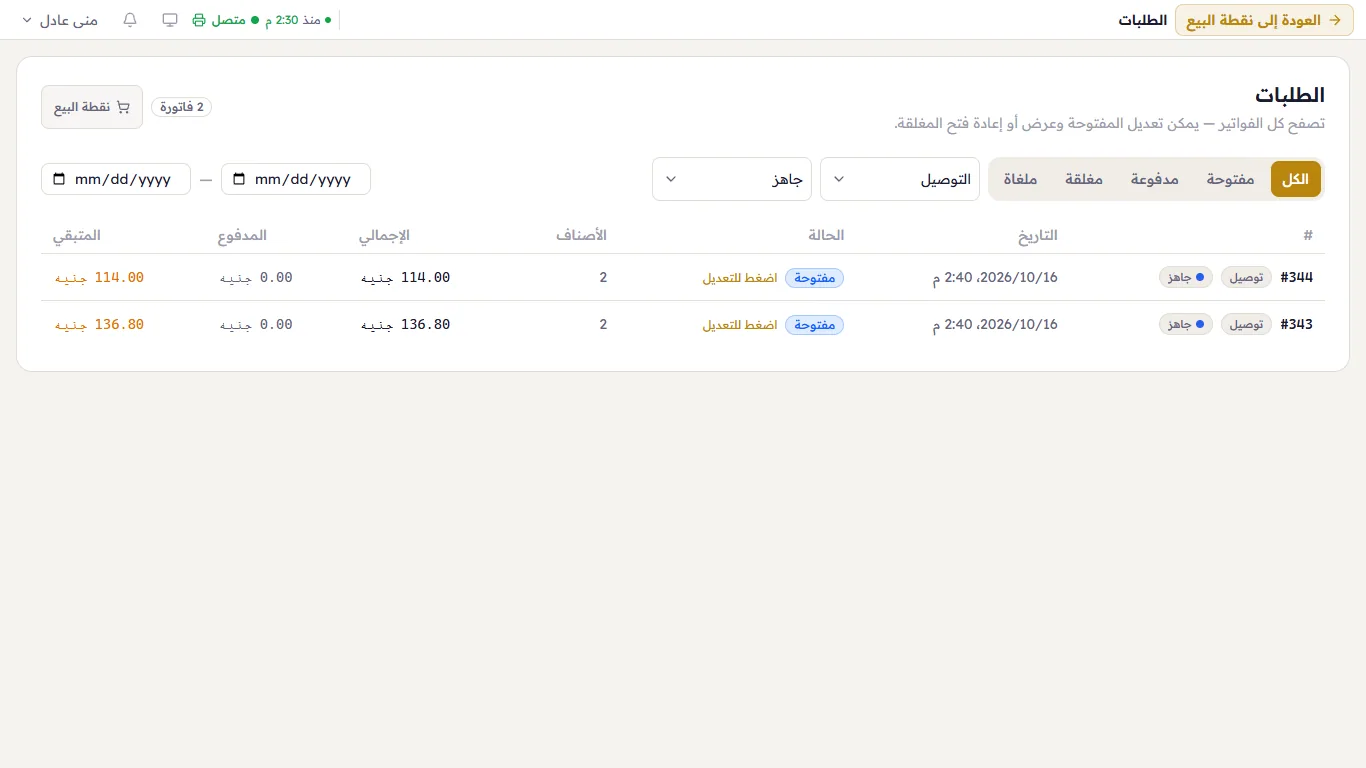This screenshot has height=768, width=1366.
Task: Open order number #343
Action: click(1297, 325)
